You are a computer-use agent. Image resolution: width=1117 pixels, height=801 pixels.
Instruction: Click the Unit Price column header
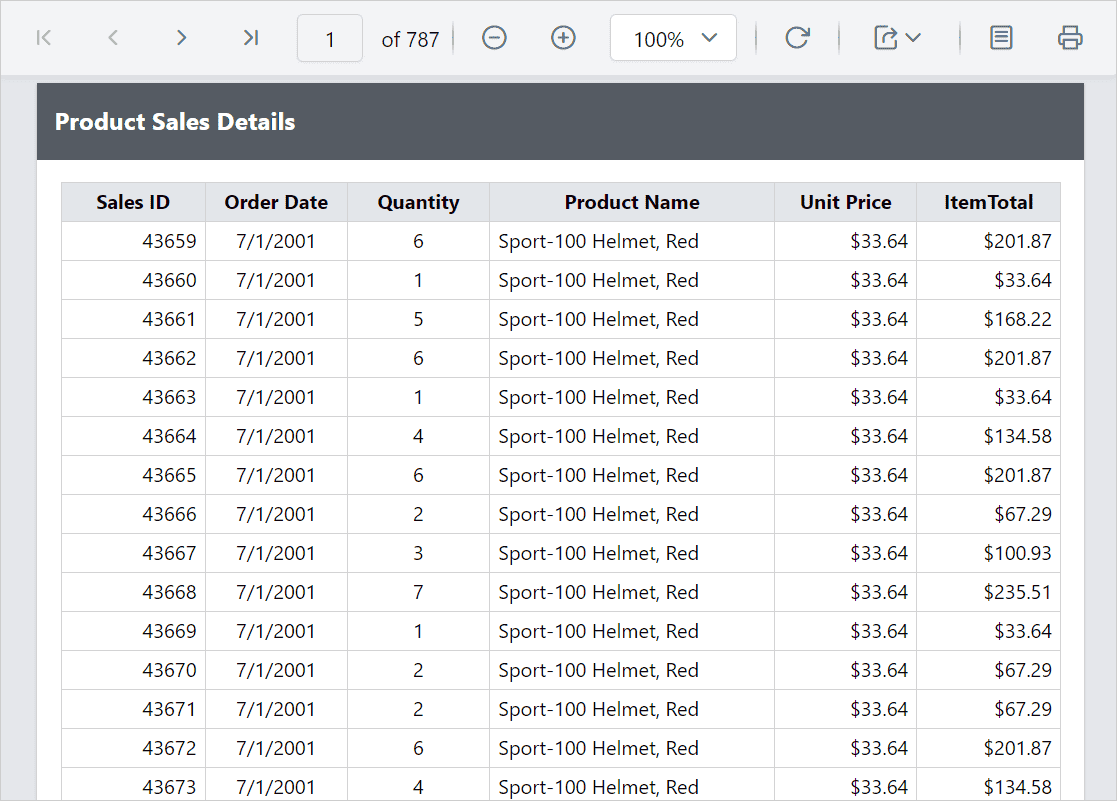(x=846, y=202)
